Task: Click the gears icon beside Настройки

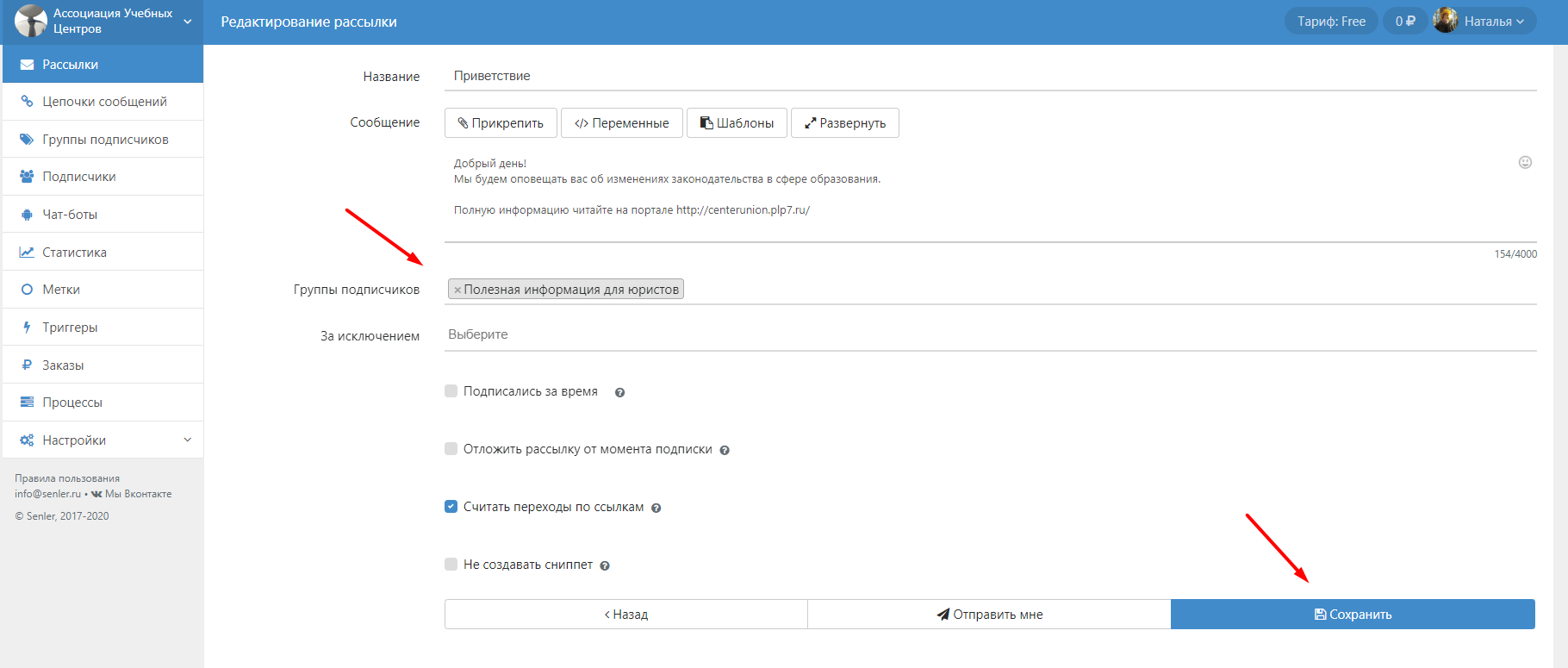Action: (27, 440)
